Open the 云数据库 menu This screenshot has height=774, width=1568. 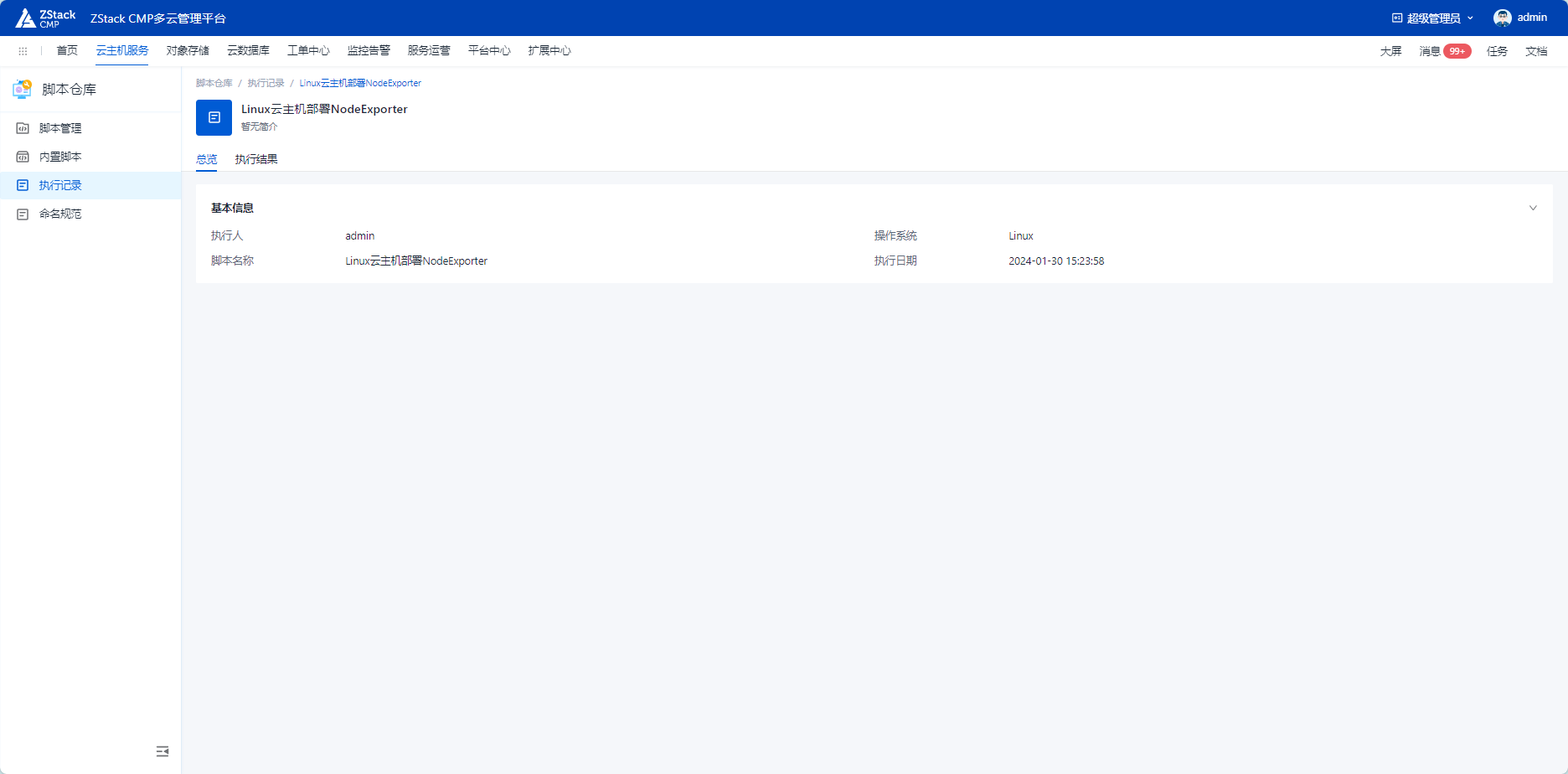pyautogui.click(x=248, y=51)
